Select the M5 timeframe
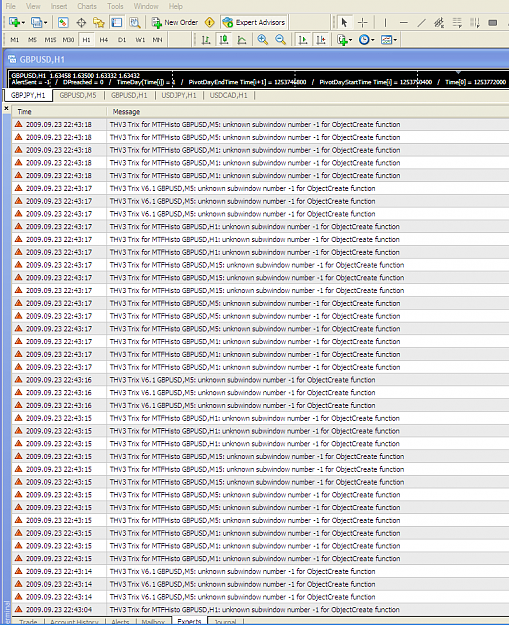The width and height of the screenshot is (509, 625). pyautogui.click(x=32, y=39)
